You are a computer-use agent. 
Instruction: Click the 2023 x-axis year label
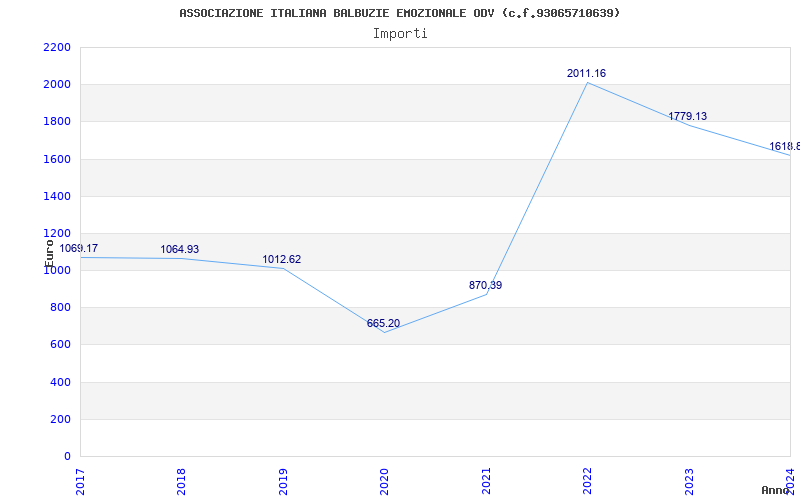(689, 482)
